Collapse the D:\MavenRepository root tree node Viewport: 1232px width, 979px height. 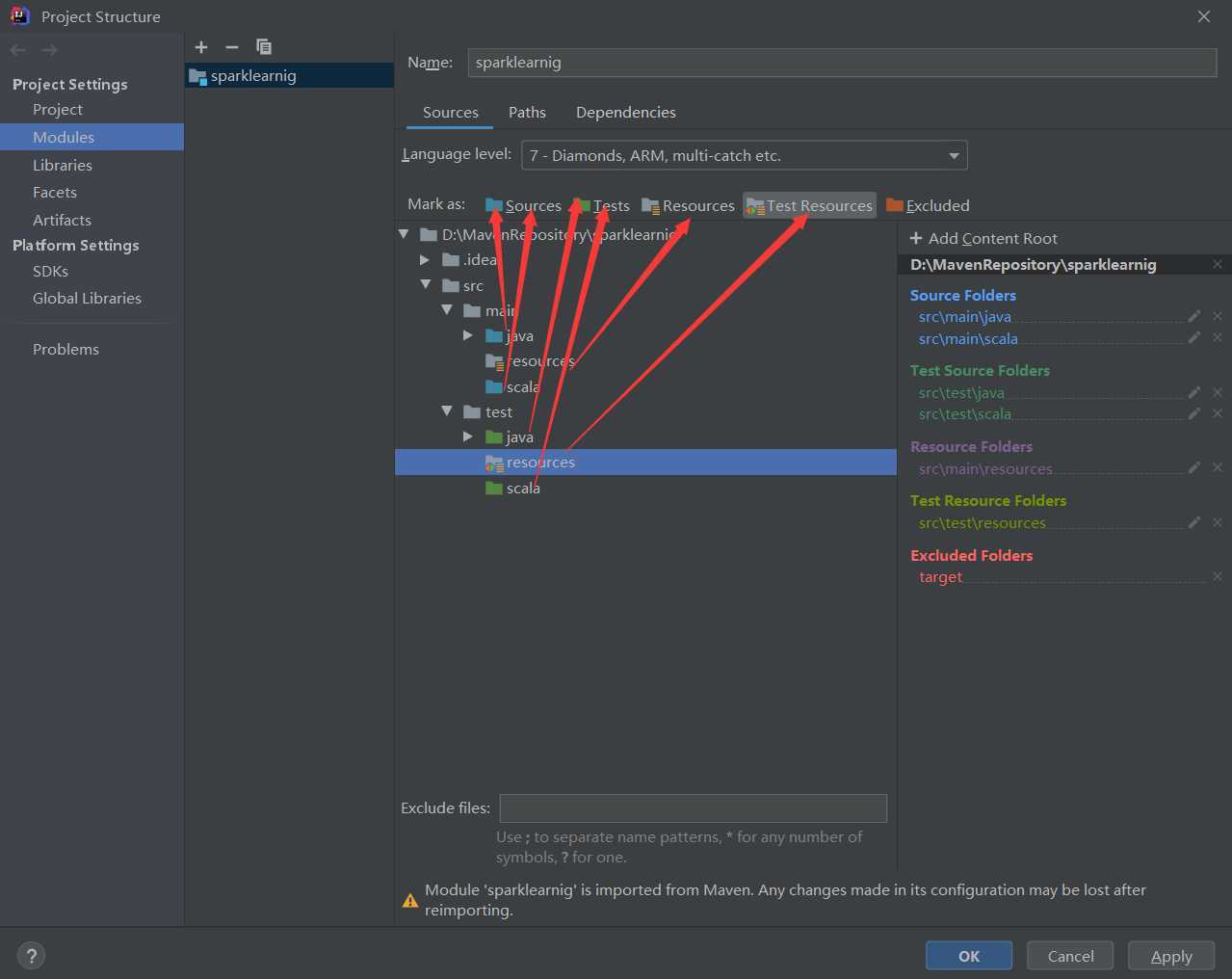(404, 234)
